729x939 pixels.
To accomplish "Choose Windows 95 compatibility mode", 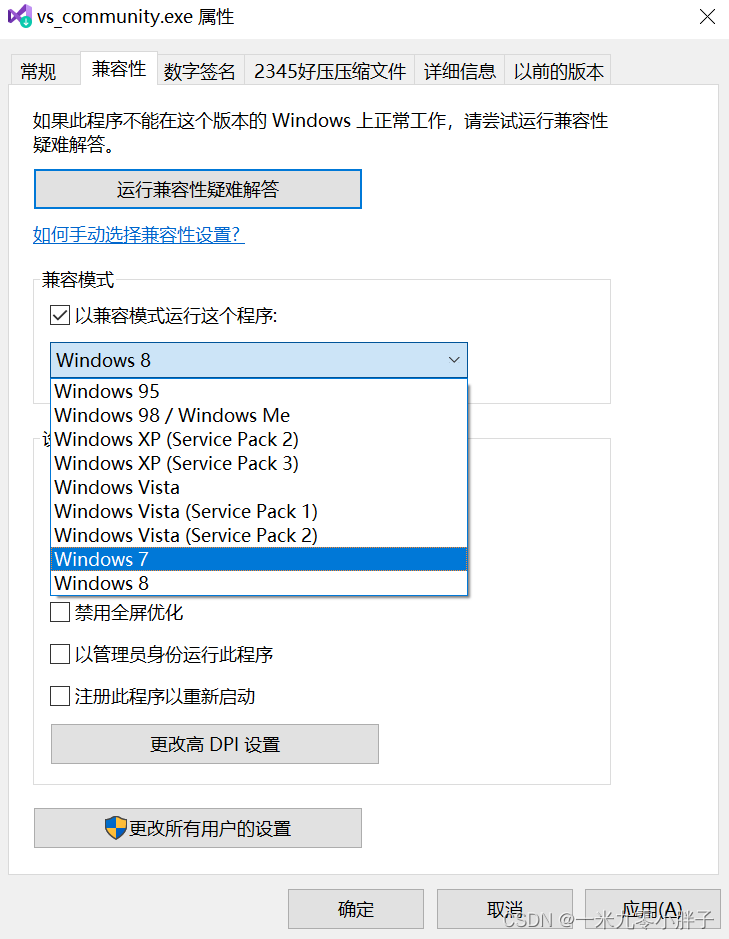I will 106,391.
